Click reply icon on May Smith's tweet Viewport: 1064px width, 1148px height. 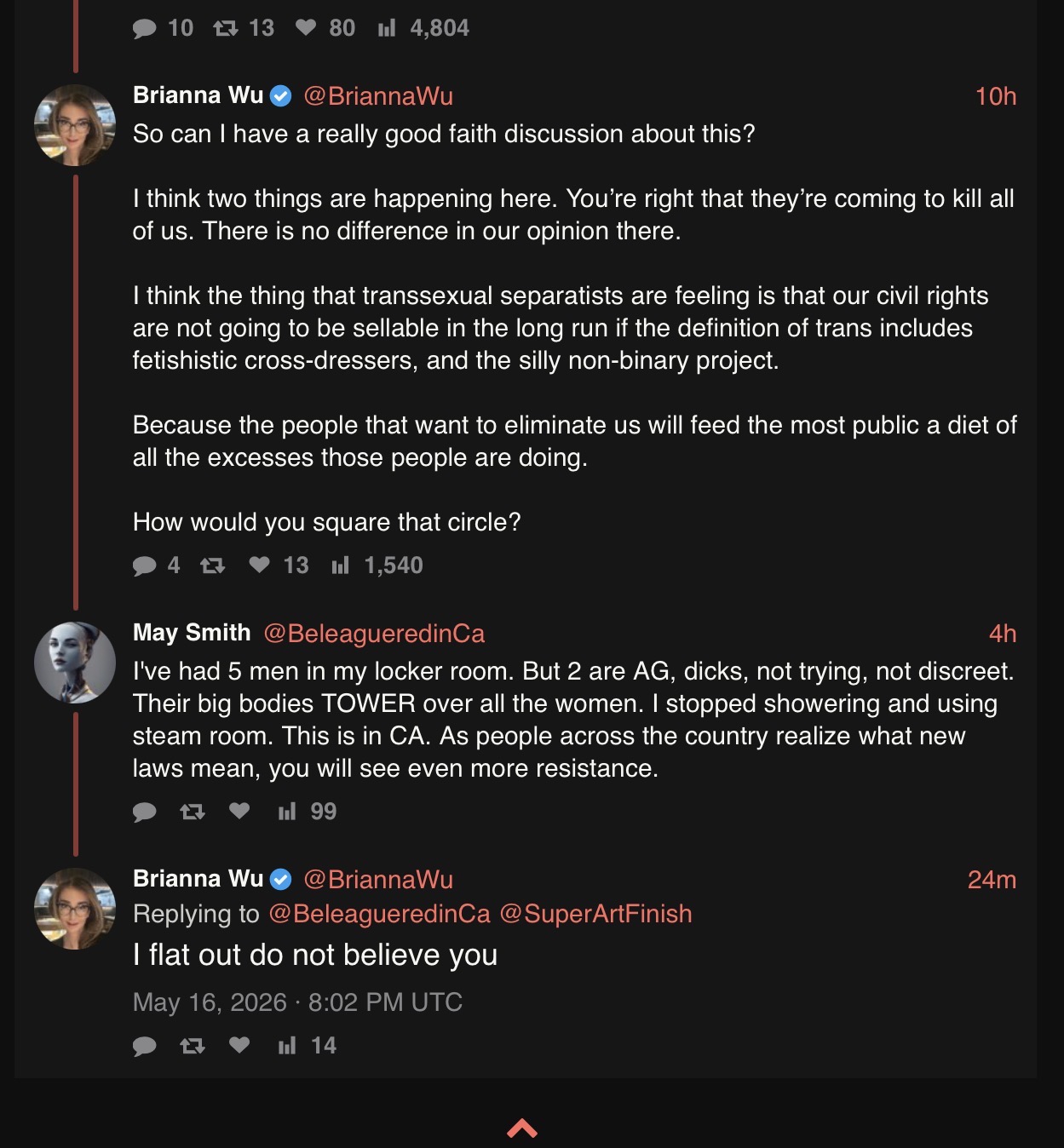pos(145,812)
